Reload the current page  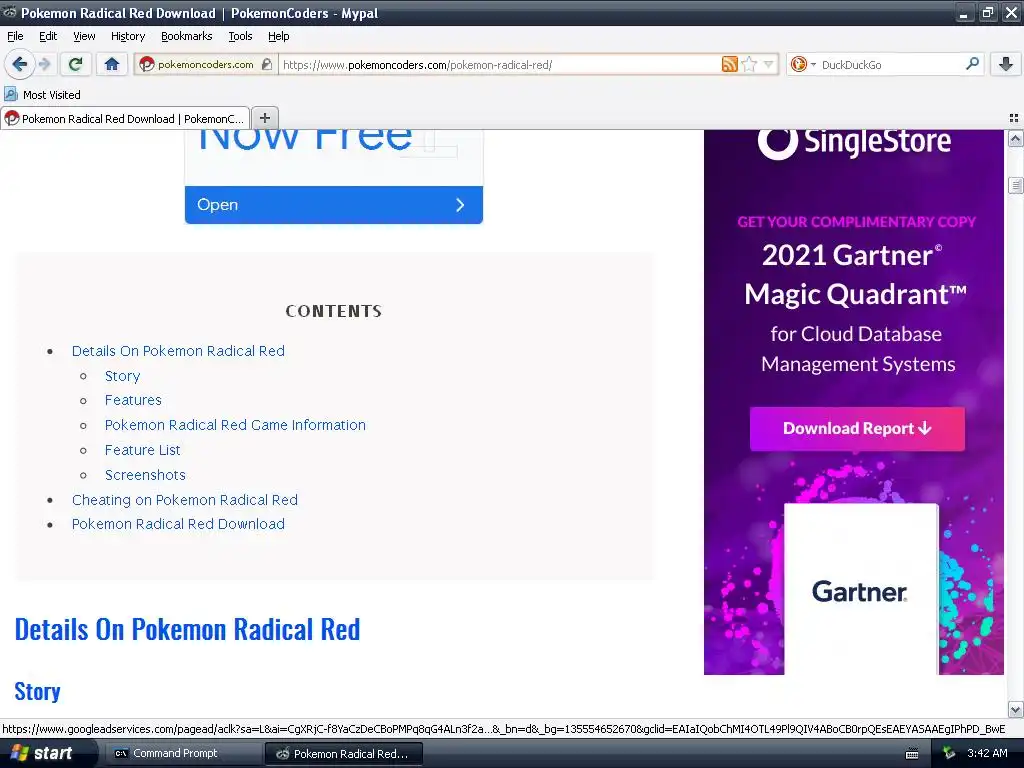pos(76,64)
